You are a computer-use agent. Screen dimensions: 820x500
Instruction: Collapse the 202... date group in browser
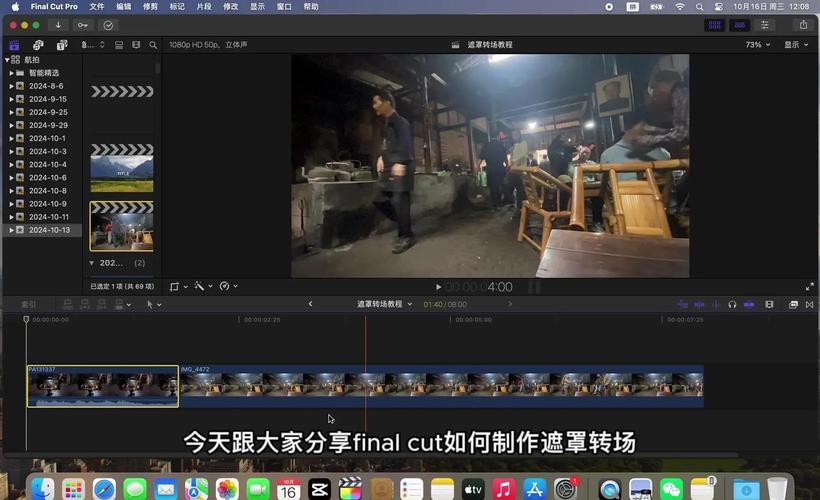[92, 263]
